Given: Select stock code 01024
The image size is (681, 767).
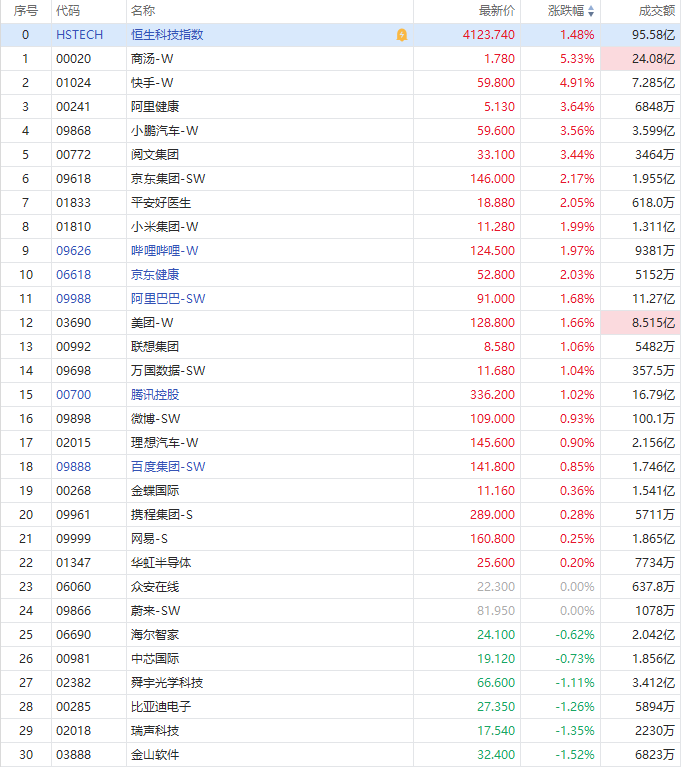Looking at the screenshot, I should click(x=73, y=83).
